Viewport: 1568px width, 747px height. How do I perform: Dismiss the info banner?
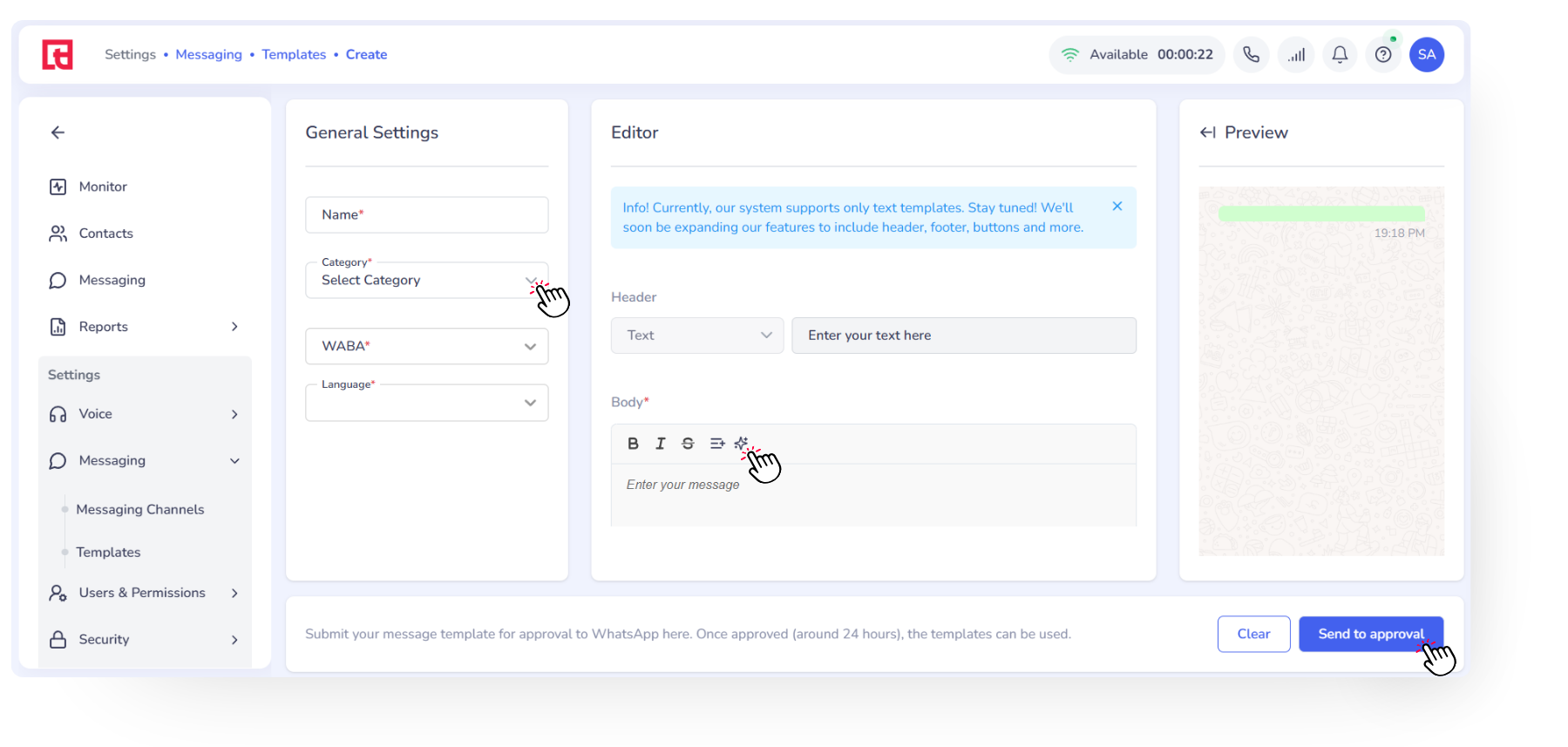pyautogui.click(x=1117, y=207)
